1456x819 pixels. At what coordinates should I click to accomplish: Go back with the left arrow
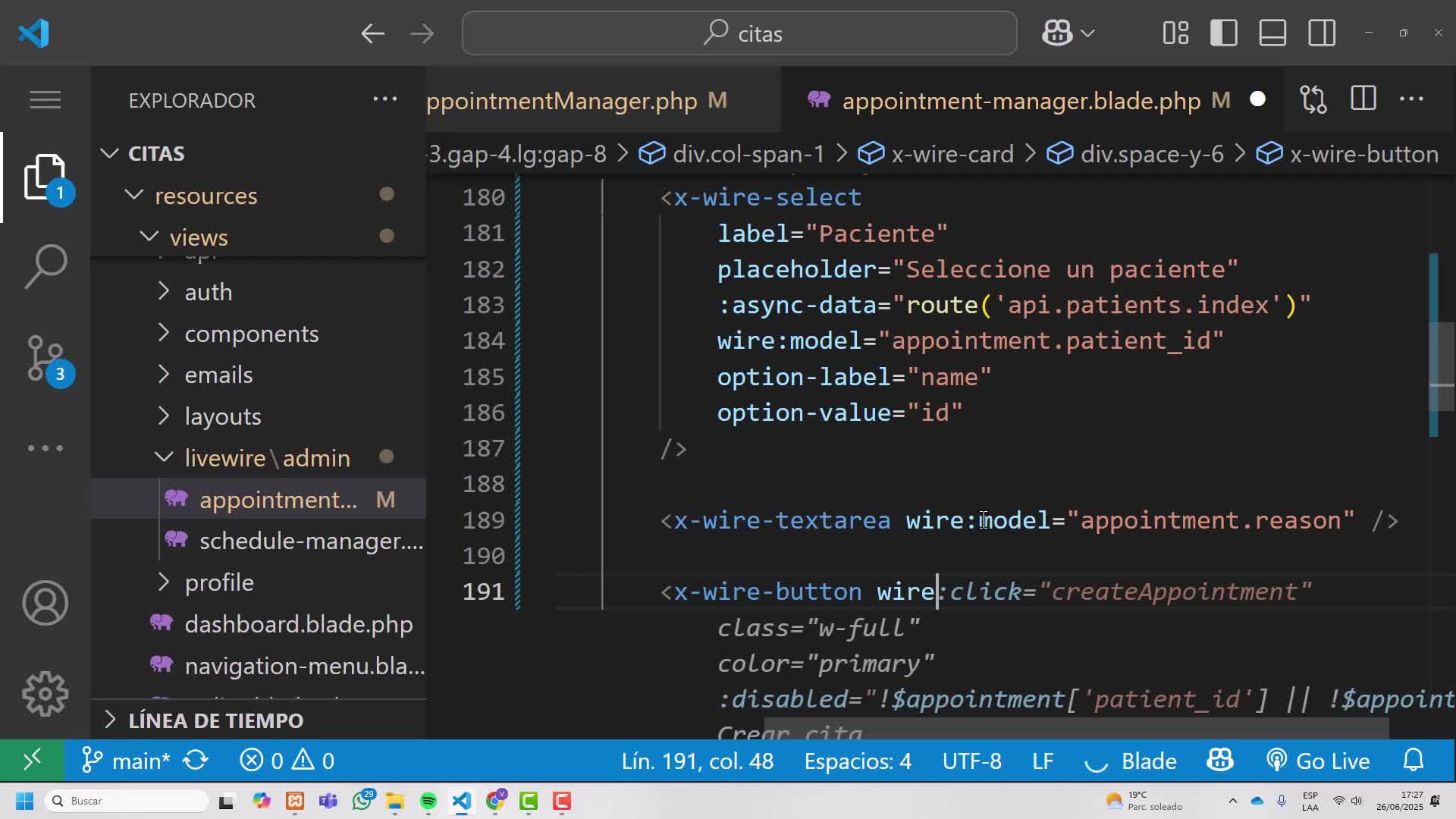pos(372,33)
